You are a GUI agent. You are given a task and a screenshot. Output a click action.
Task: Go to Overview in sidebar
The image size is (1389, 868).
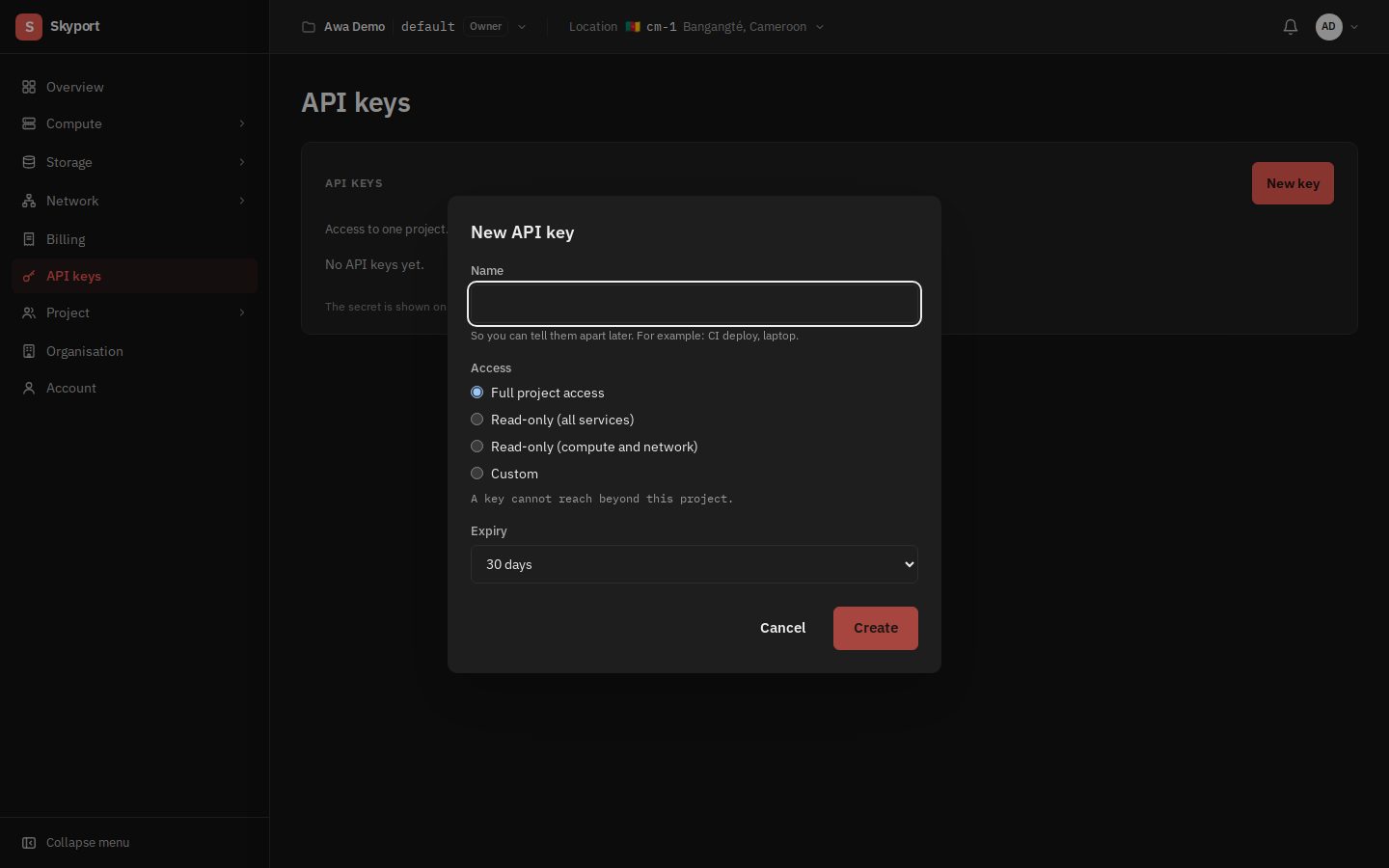[x=135, y=87]
